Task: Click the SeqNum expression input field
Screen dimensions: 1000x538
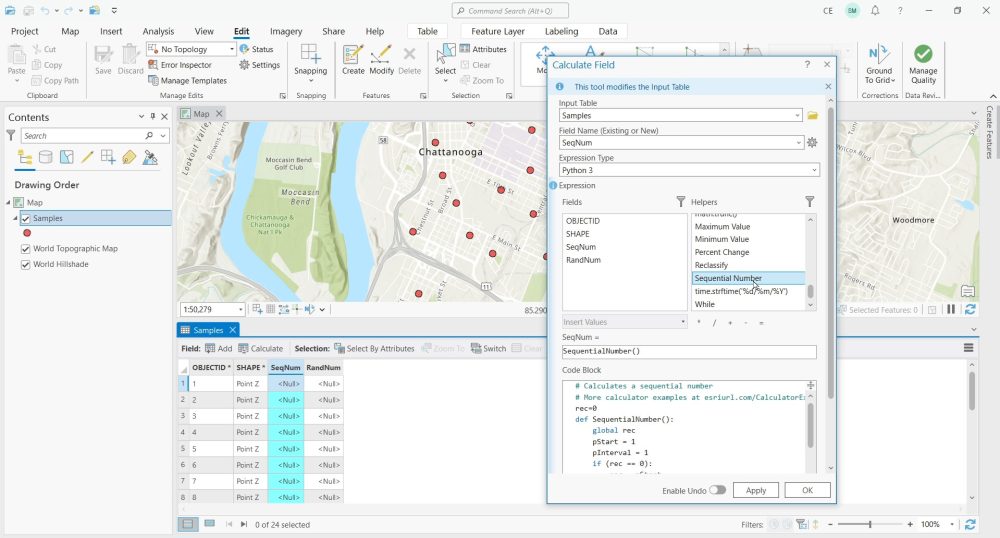Action: (689, 351)
